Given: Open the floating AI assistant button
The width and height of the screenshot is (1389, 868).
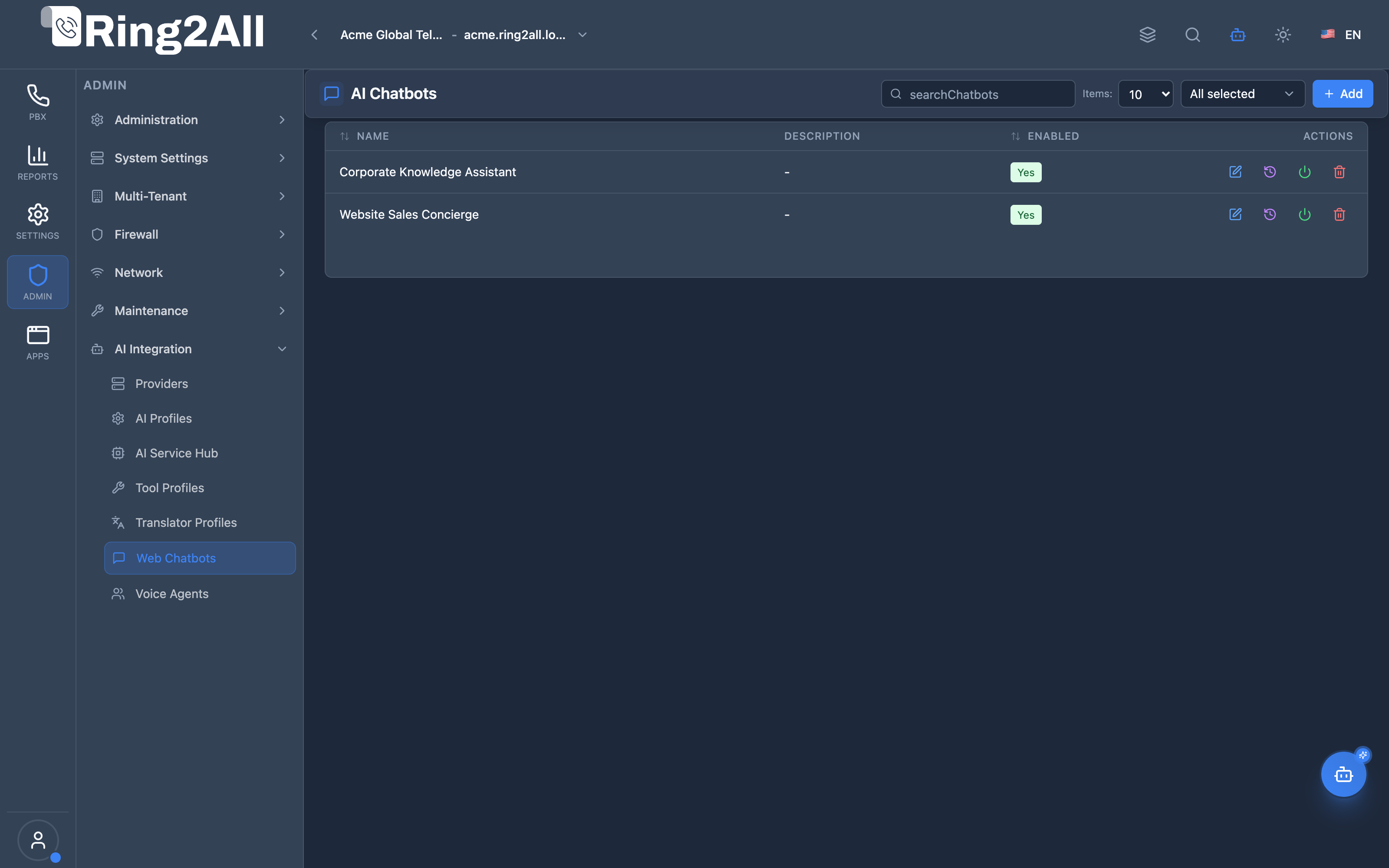Looking at the screenshot, I should (1344, 774).
